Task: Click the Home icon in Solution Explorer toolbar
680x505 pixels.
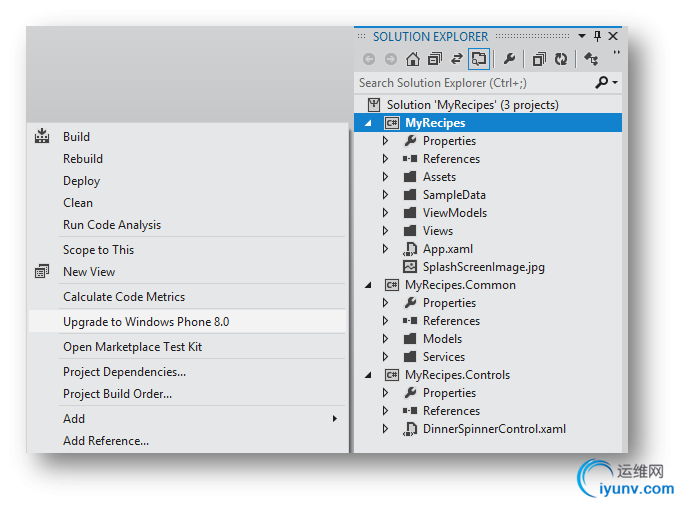Action: [412, 59]
